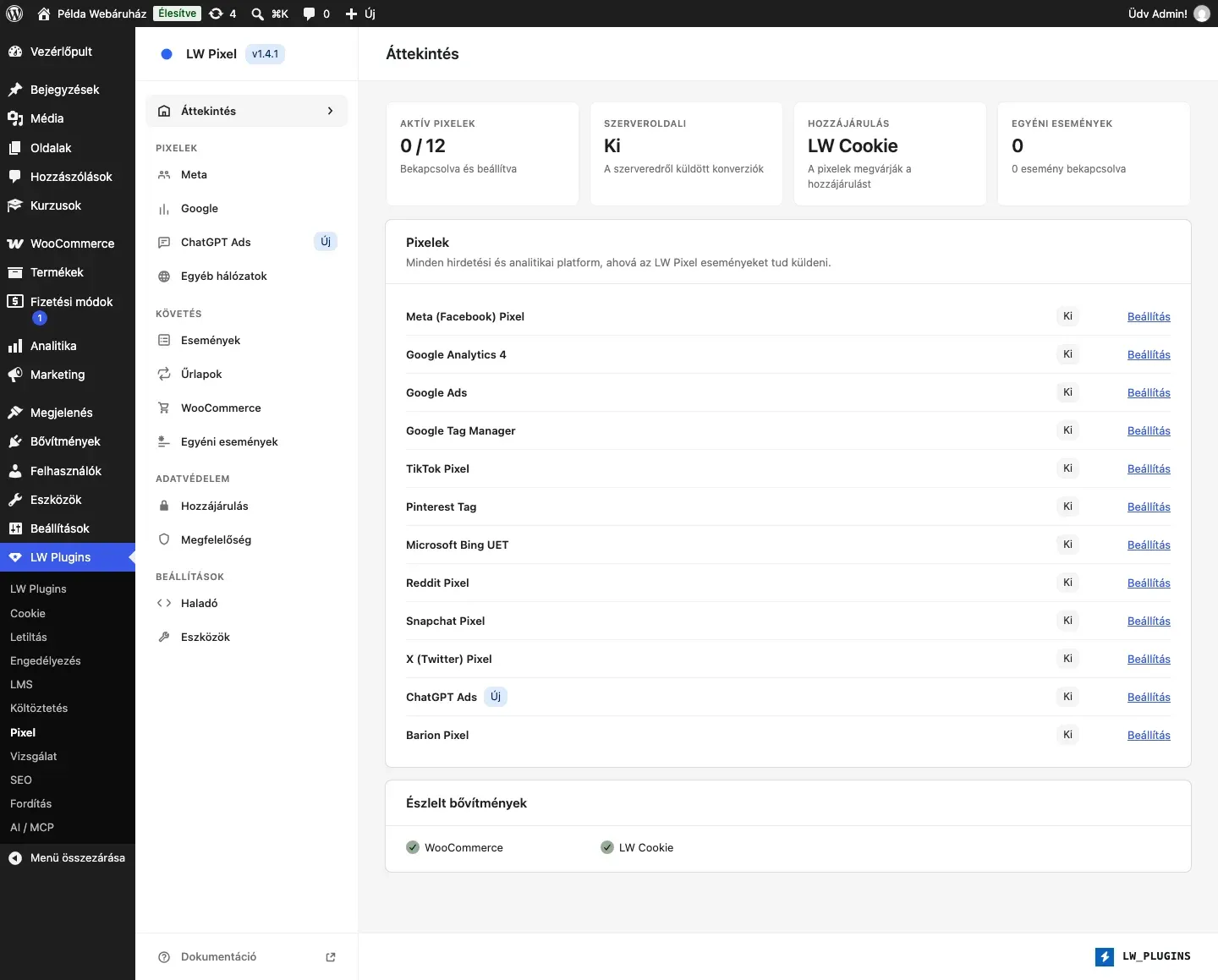The height and width of the screenshot is (980, 1218).
Task: Click the v1.4.1 version badge
Action: [265, 54]
